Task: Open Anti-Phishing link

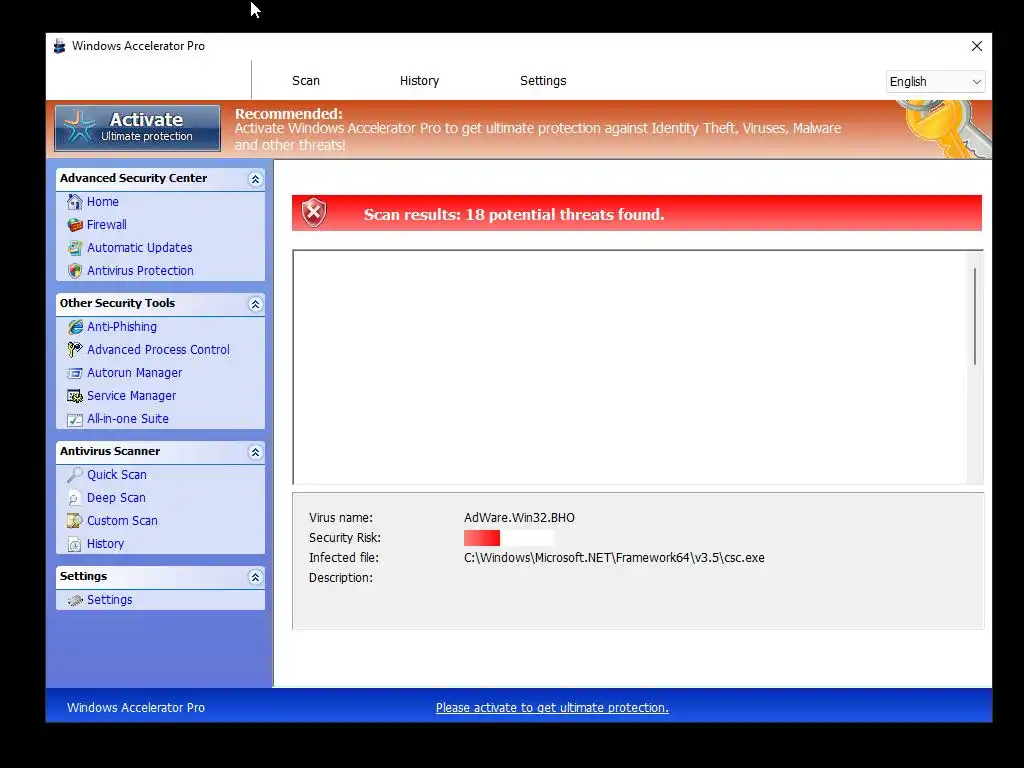Action: pos(122,327)
